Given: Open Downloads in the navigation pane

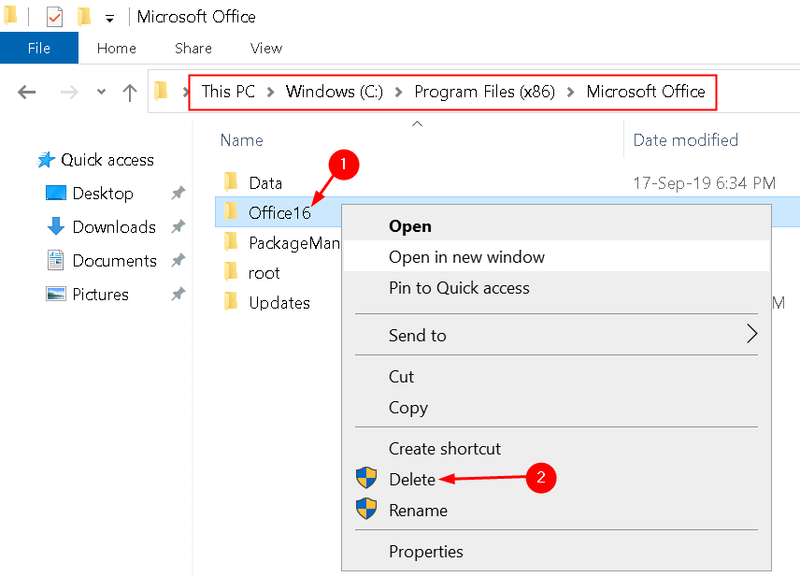Looking at the screenshot, I should (114, 227).
